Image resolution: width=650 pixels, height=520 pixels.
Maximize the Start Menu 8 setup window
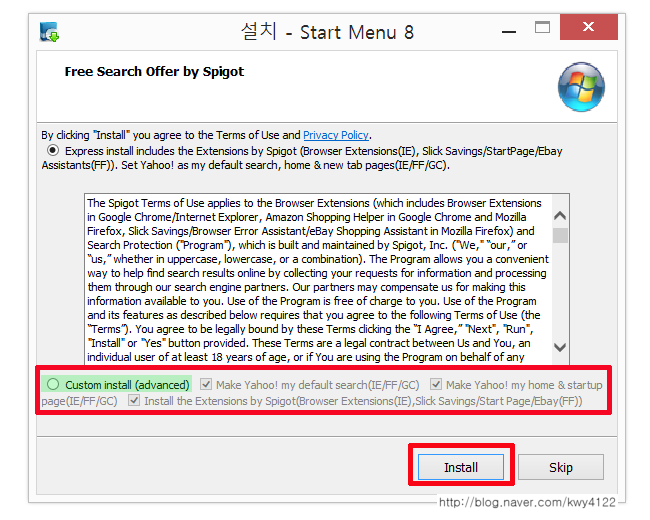pos(542,27)
